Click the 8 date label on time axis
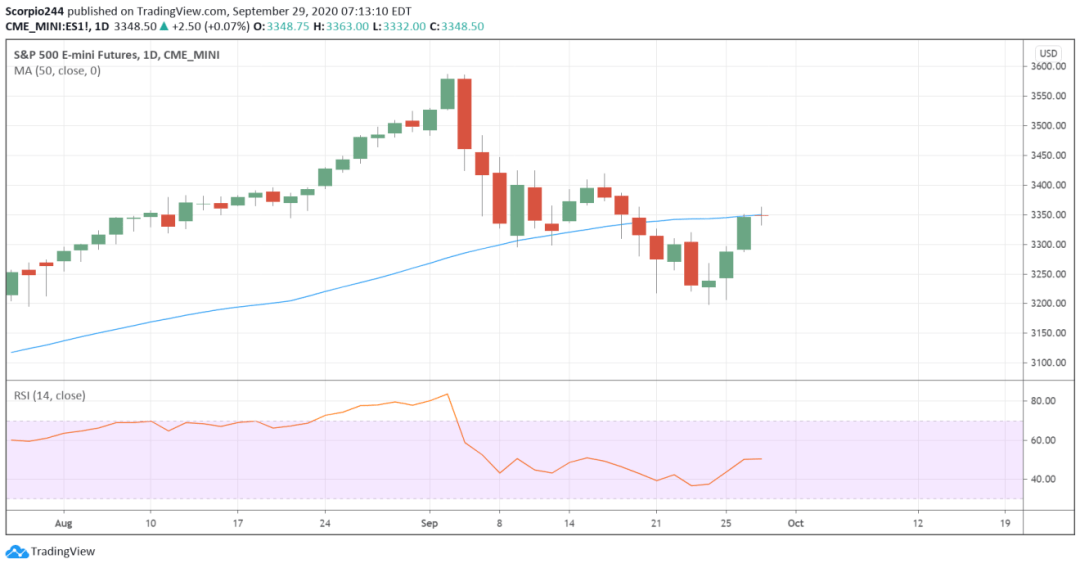The height and width of the screenshot is (568, 1080). 499,523
